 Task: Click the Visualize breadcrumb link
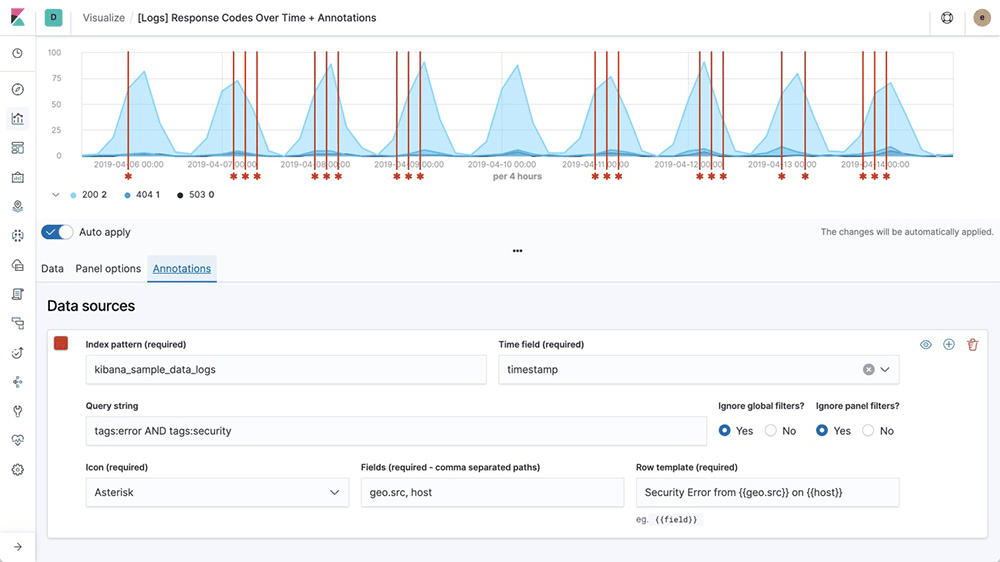103,18
